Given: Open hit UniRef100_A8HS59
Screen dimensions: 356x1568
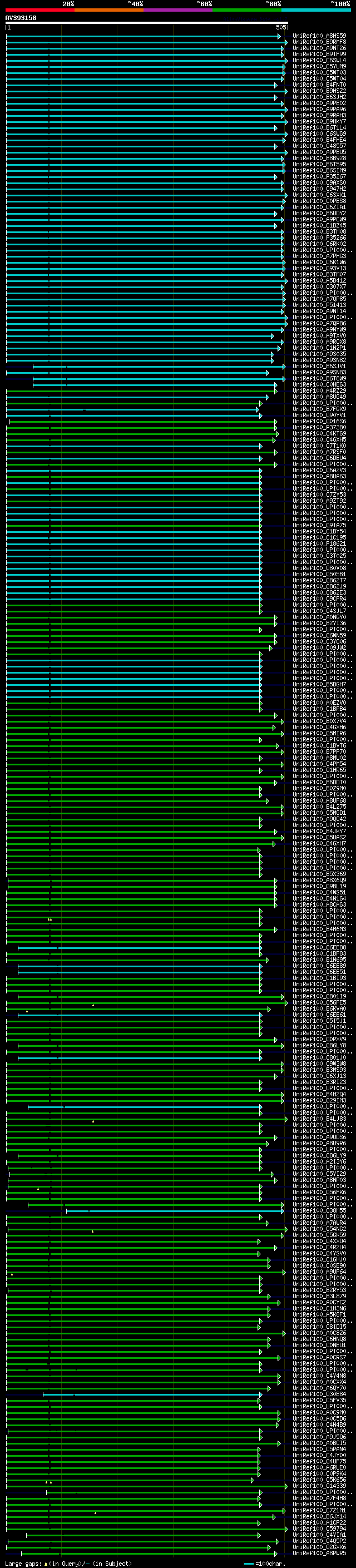Looking at the screenshot, I should click(319, 36).
